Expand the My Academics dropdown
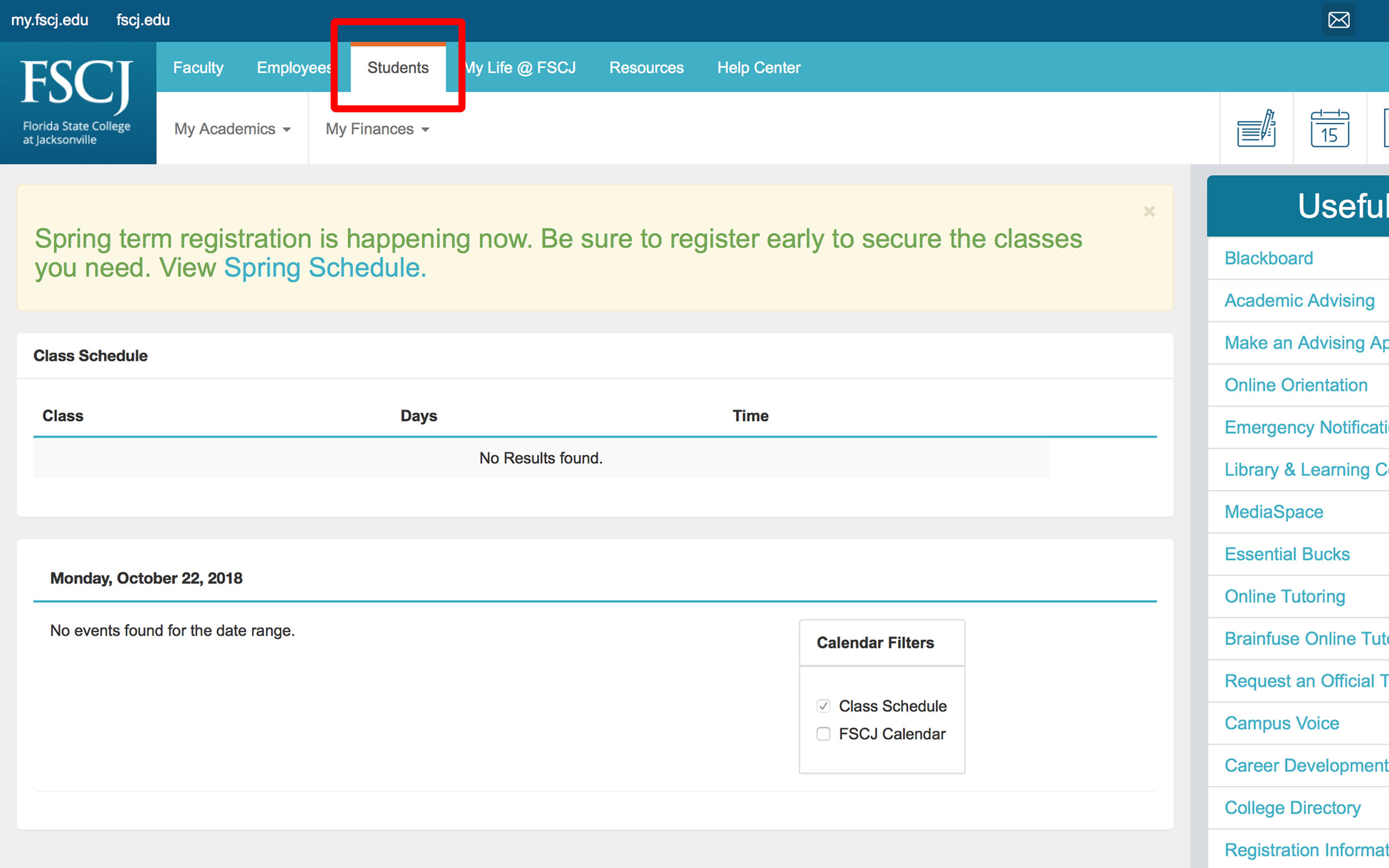Screen dimensions: 1389x868 click(232, 129)
